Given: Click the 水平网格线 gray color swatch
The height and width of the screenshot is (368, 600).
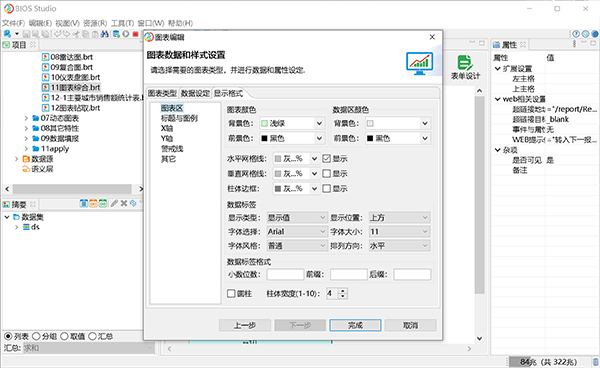Looking at the screenshot, I should click(278, 159).
